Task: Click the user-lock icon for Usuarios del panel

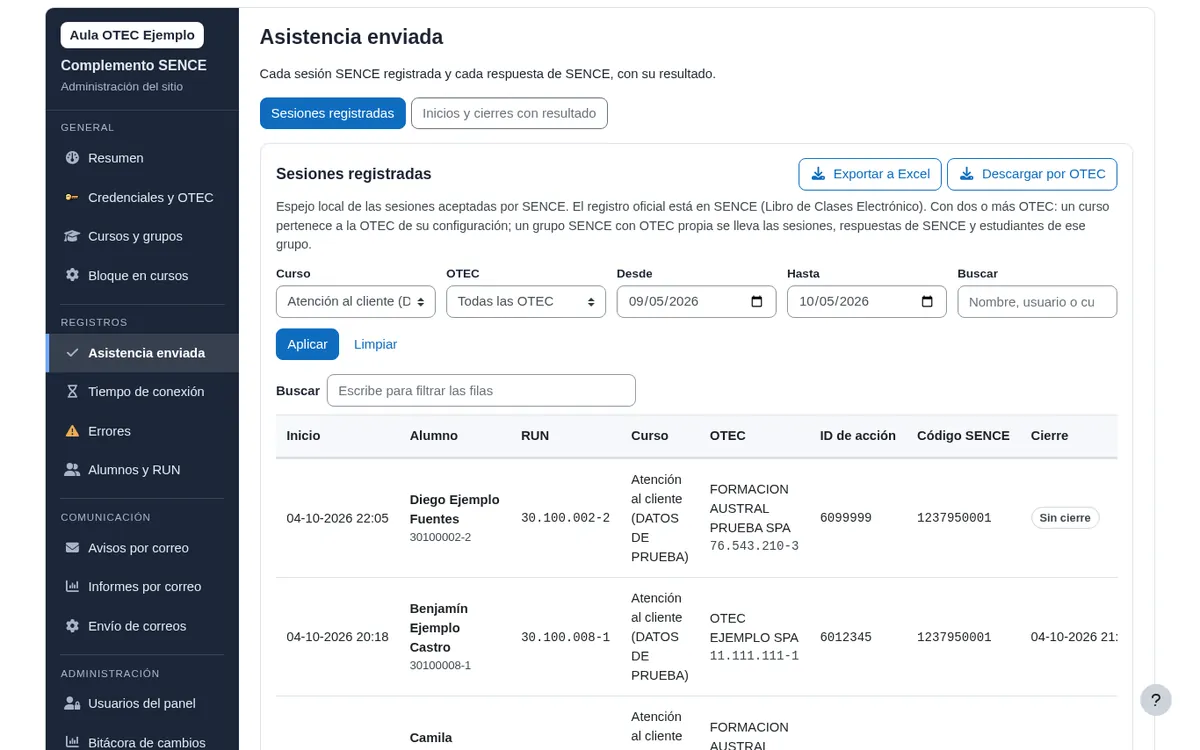Action: coord(72,704)
